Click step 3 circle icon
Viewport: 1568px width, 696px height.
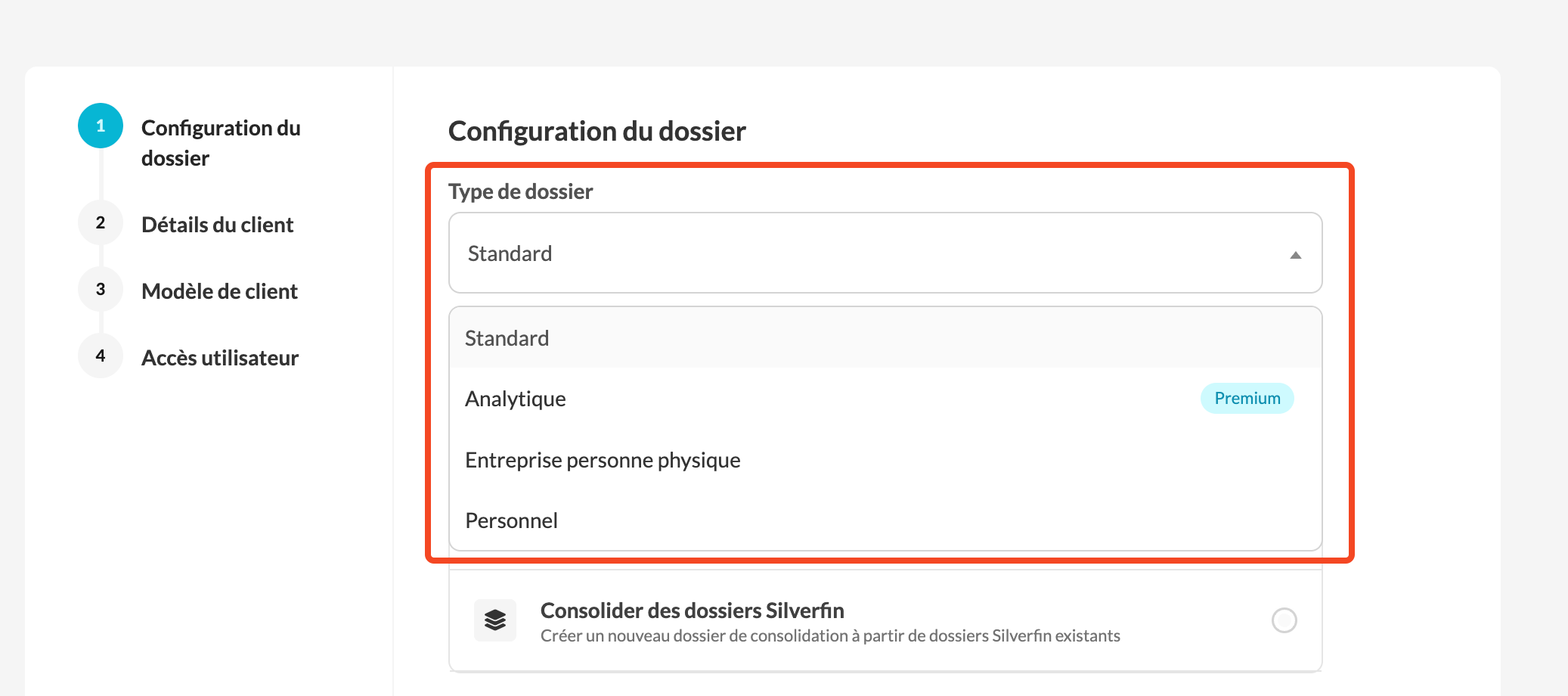pyautogui.click(x=101, y=289)
